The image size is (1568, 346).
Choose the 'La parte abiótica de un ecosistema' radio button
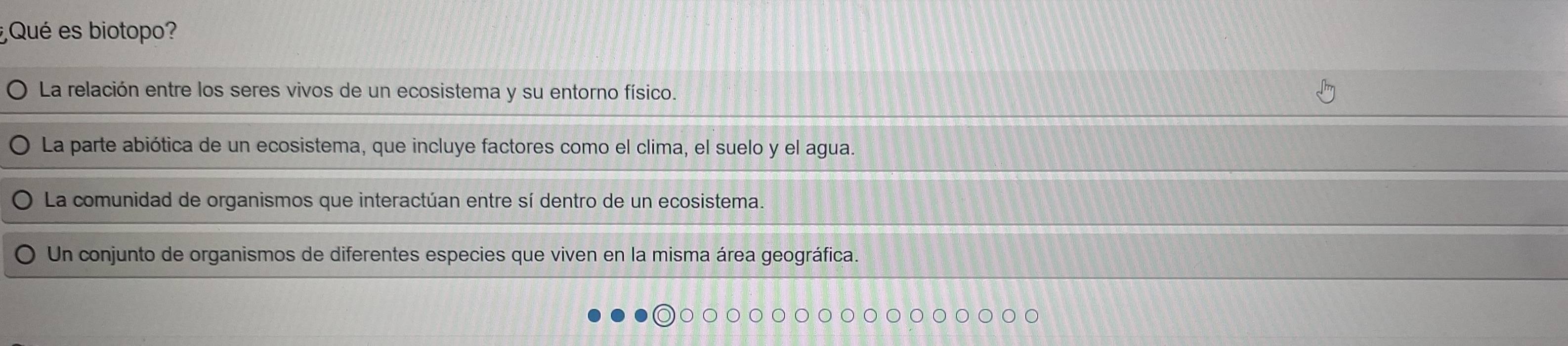click(20, 147)
